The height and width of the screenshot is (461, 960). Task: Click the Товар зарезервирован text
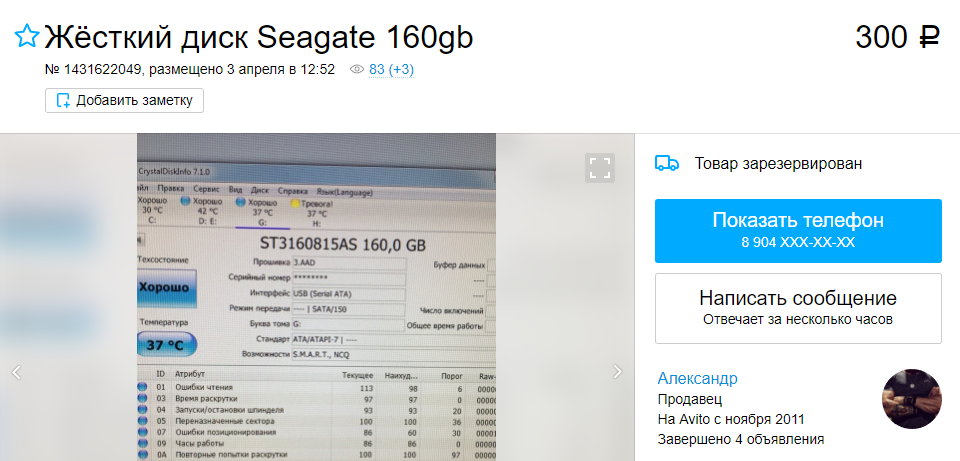coord(778,164)
